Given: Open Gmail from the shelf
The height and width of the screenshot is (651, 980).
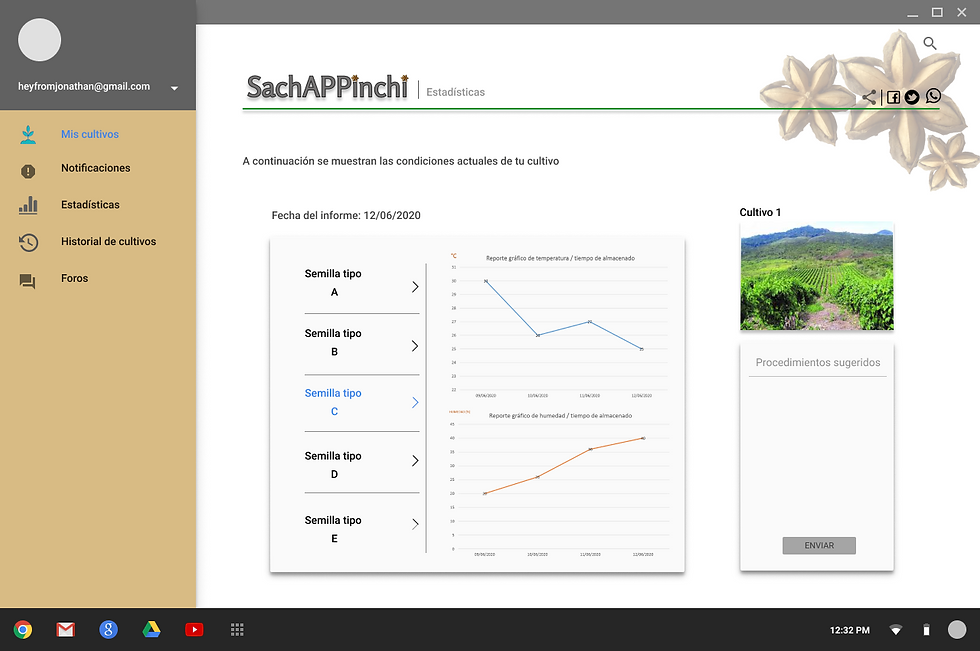Looking at the screenshot, I should click(x=66, y=630).
